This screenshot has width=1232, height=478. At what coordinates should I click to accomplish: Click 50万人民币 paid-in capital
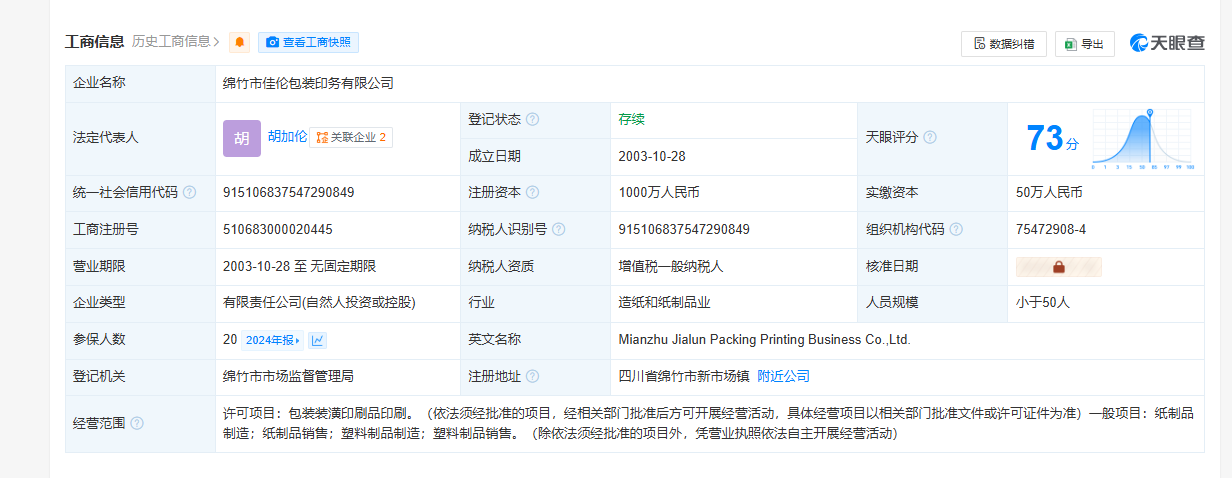(1049, 192)
